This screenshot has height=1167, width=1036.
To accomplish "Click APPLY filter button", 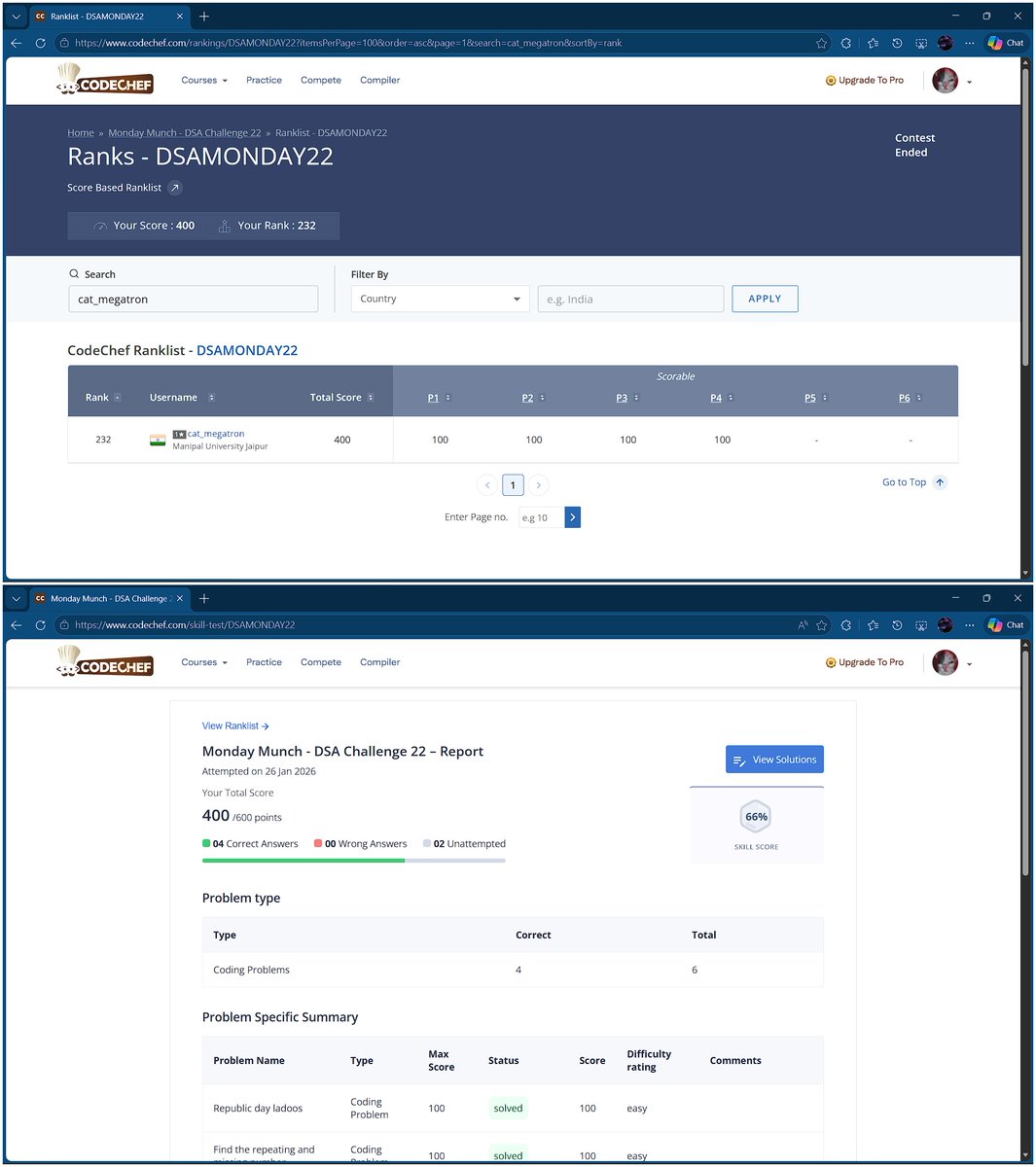I will pyautogui.click(x=765, y=299).
